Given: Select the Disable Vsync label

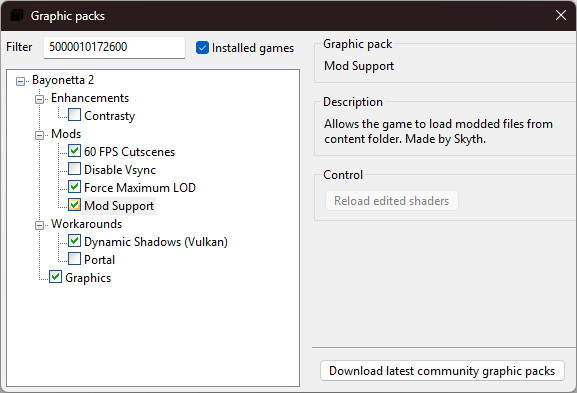Looking at the screenshot, I should click(x=120, y=170).
